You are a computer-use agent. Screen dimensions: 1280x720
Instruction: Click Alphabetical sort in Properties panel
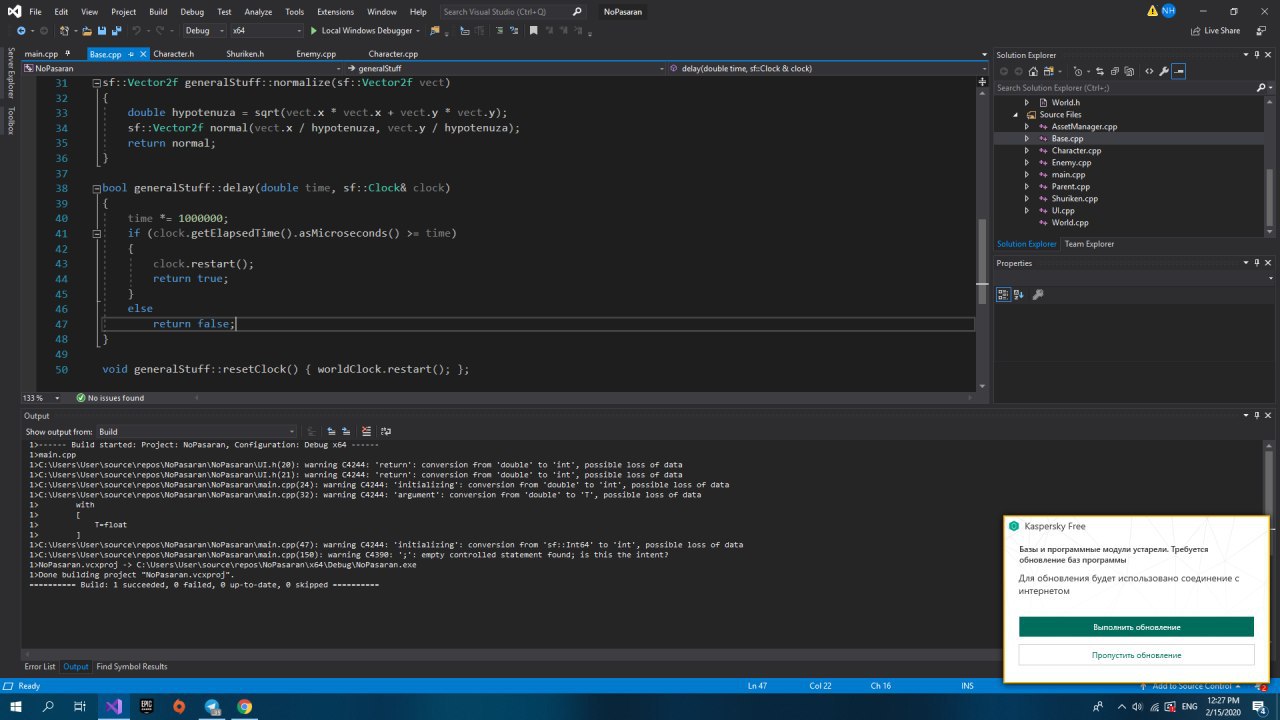[x=1019, y=295]
